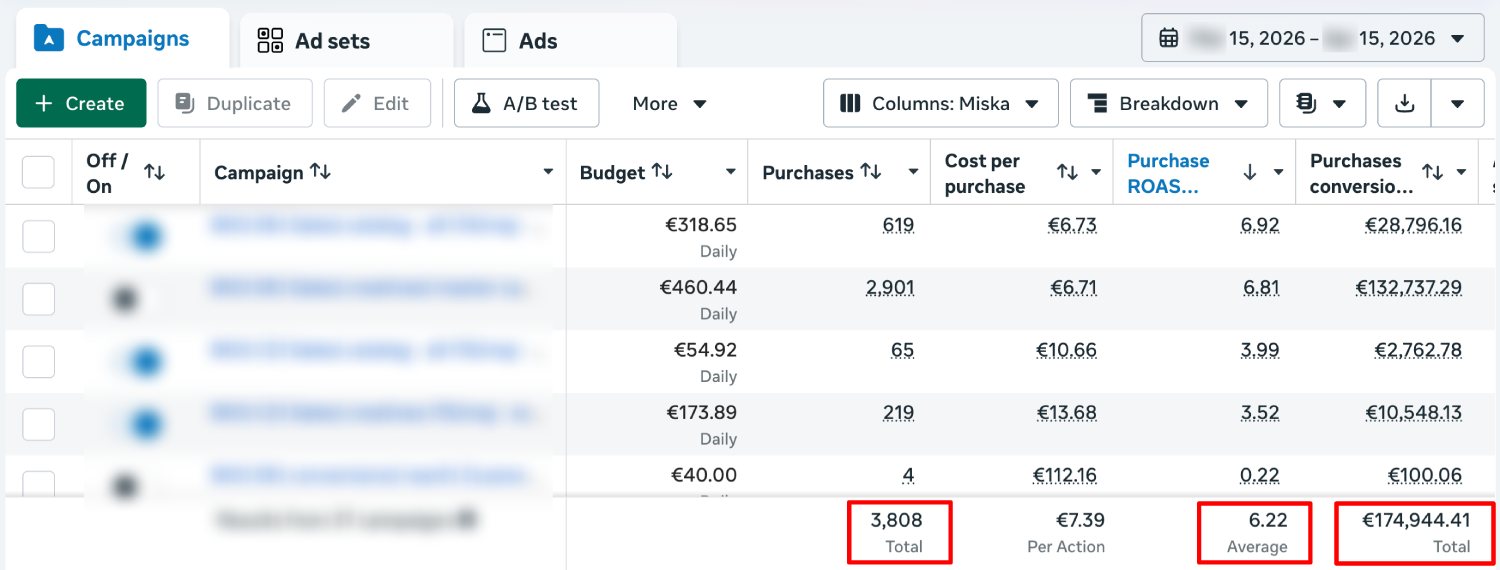Click the 3,808 total purchases figure
1500x570 pixels.
coord(896,520)
